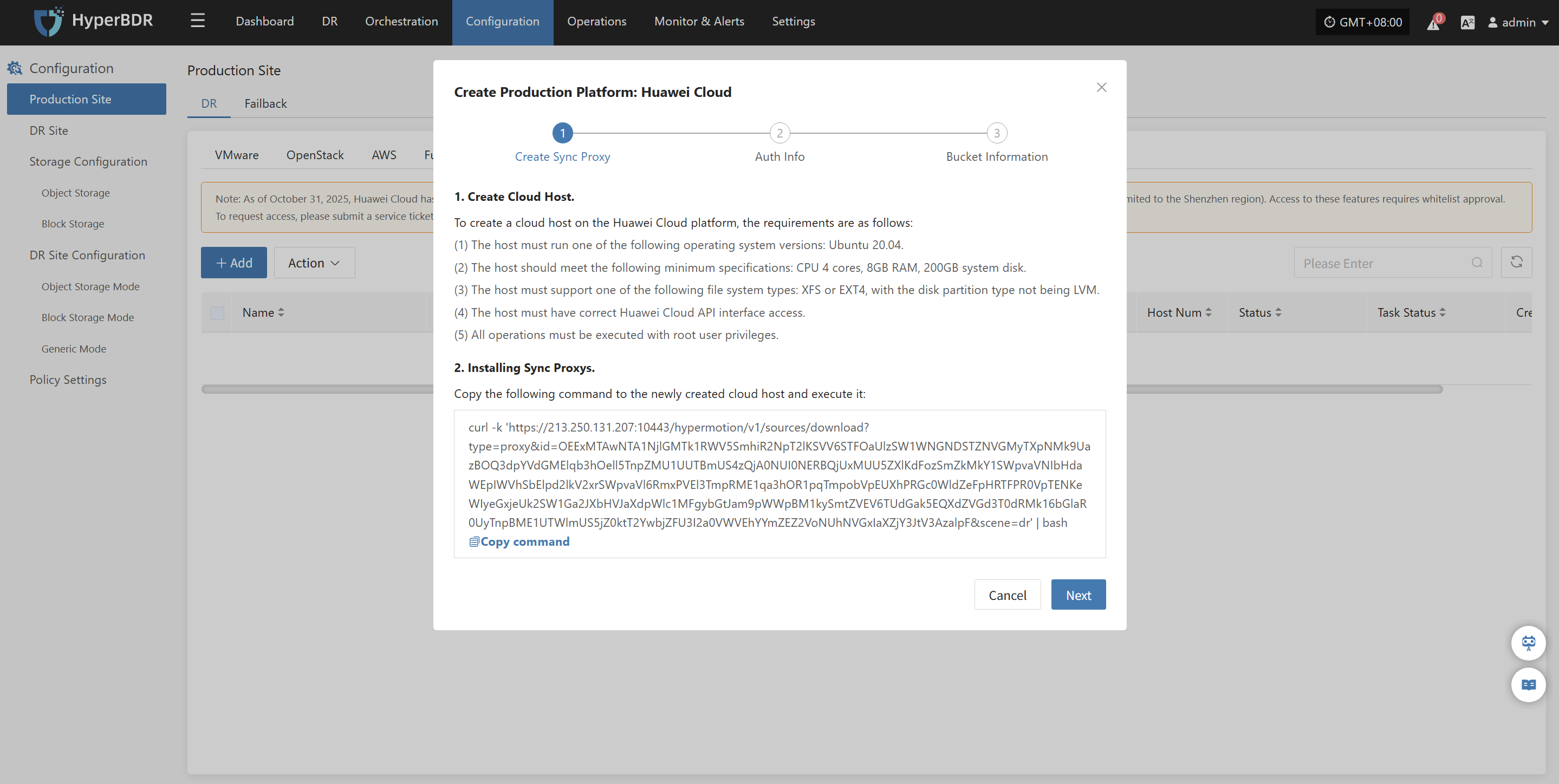Toggle the select-all table checkbox
This screenshot has height=784, width=1559.
click(x=217, y=313)
